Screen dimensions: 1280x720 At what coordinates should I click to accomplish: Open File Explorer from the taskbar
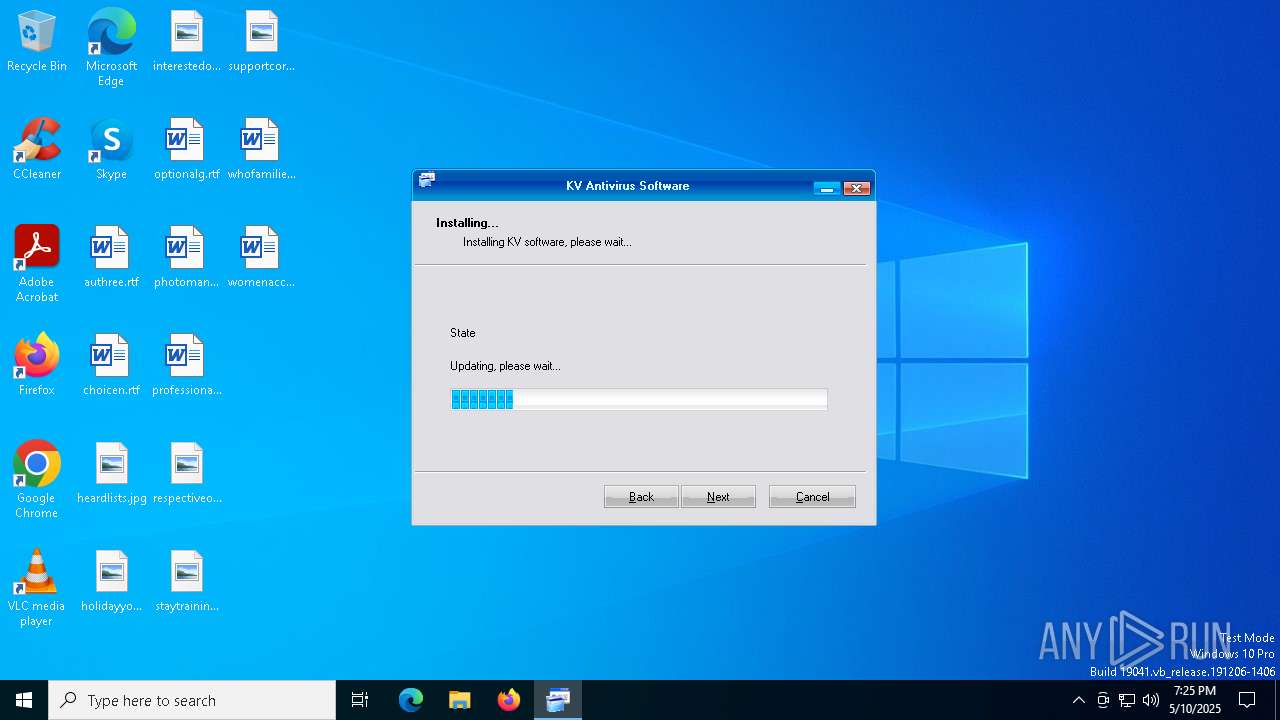[459, 700]
